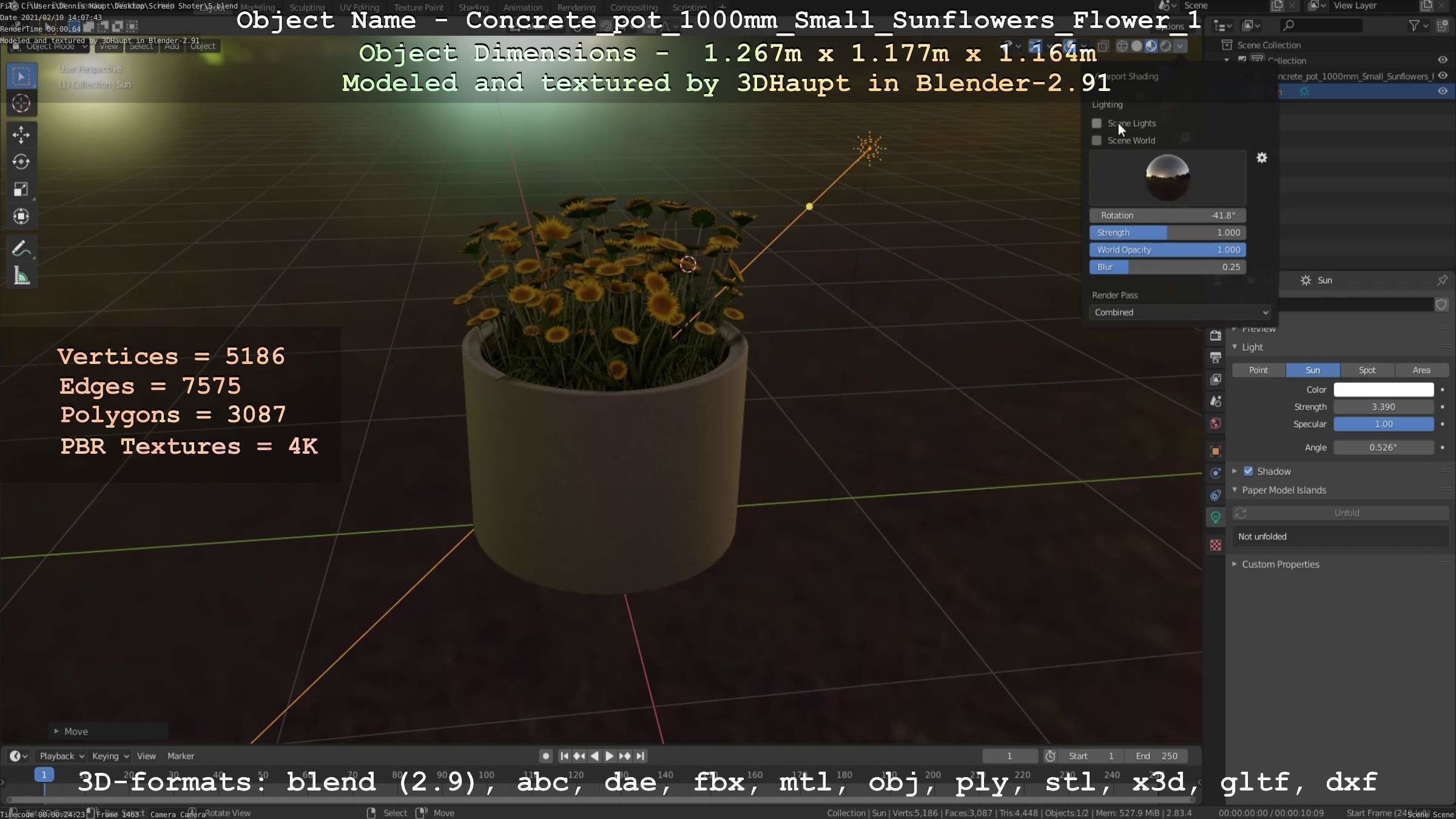The height and width of the screenshot is (819, 1456).
Task: Switch to Texture Paint workspace tab
Action: click(419, 7)
